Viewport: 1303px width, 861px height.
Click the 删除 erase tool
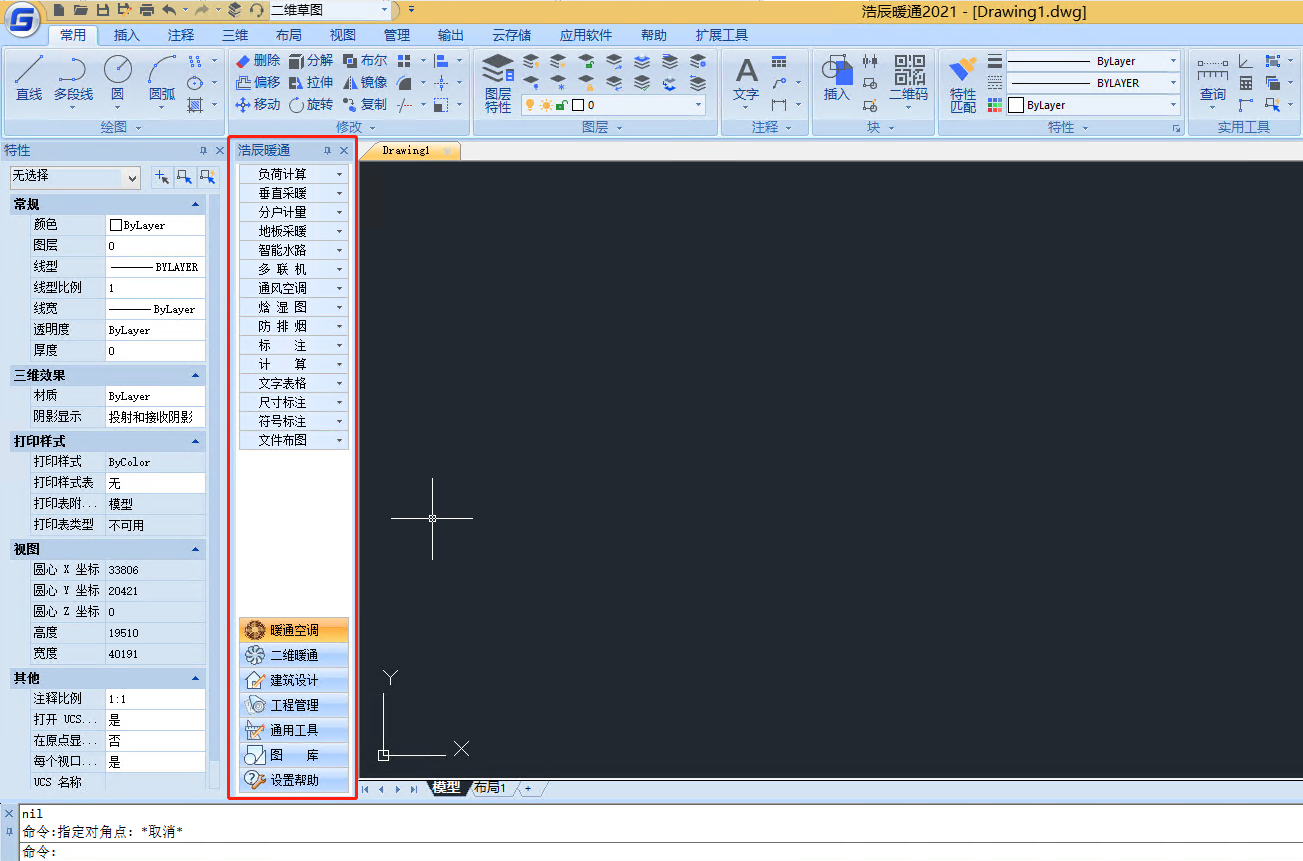click(257, 60)
